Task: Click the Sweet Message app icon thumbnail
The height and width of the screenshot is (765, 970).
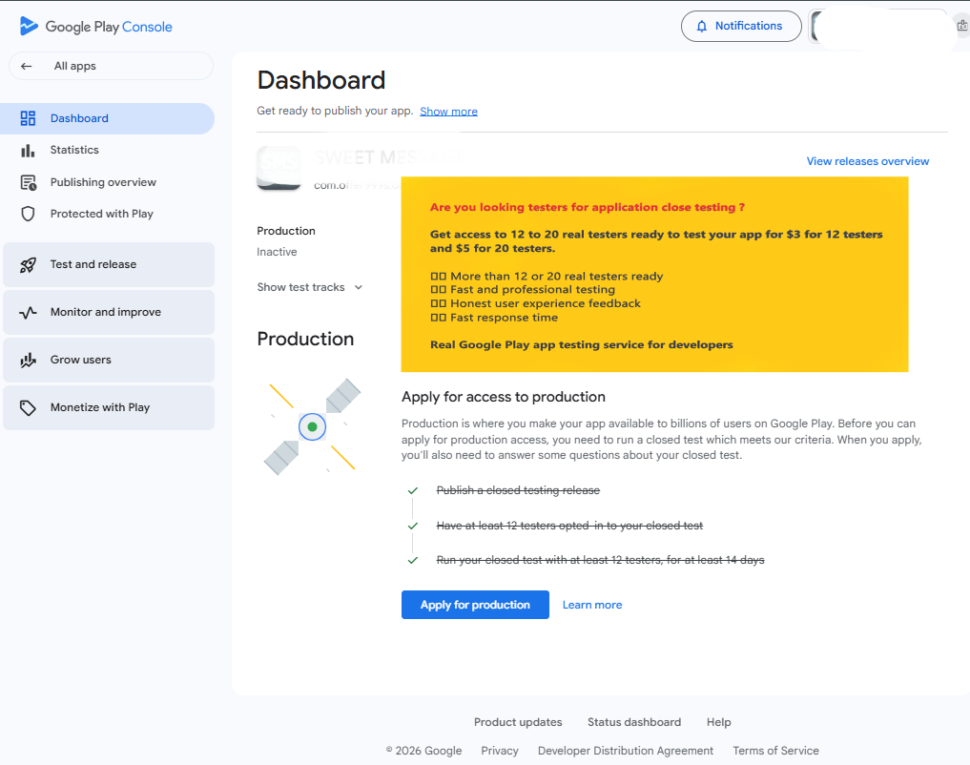Action: coord(279,168)
